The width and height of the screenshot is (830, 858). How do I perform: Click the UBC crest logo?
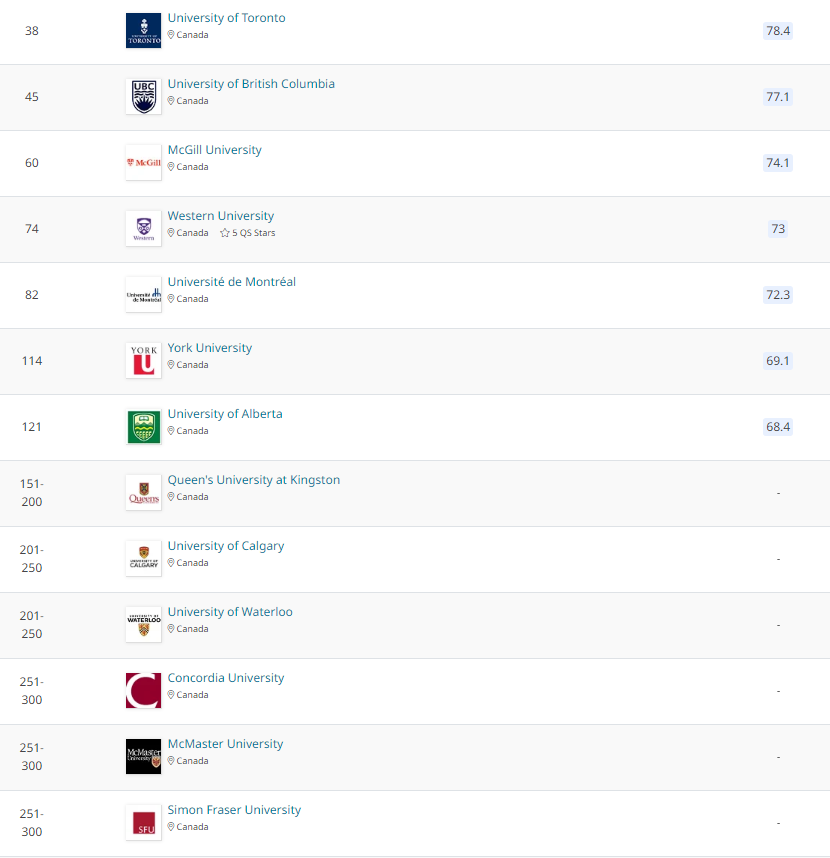(x=143, y=97)
